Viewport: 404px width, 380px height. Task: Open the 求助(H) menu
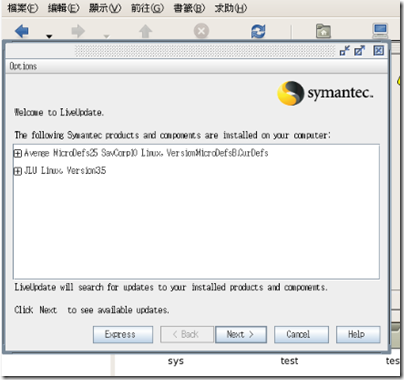click(231, 8)
